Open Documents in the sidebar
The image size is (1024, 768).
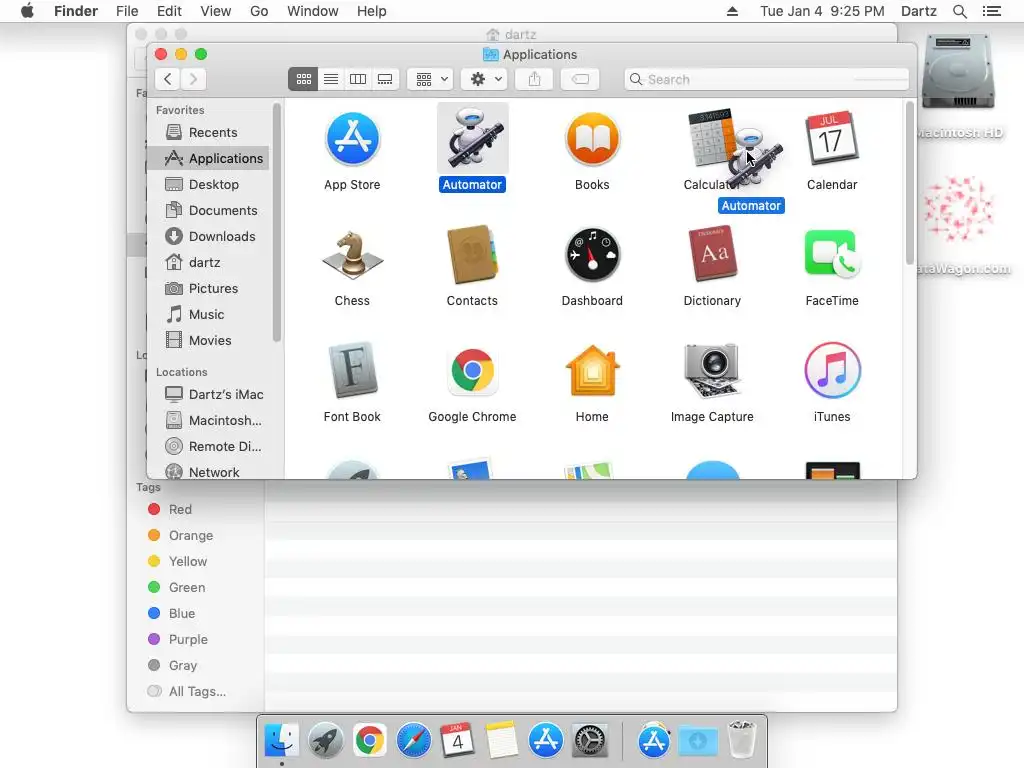point(208,210)
